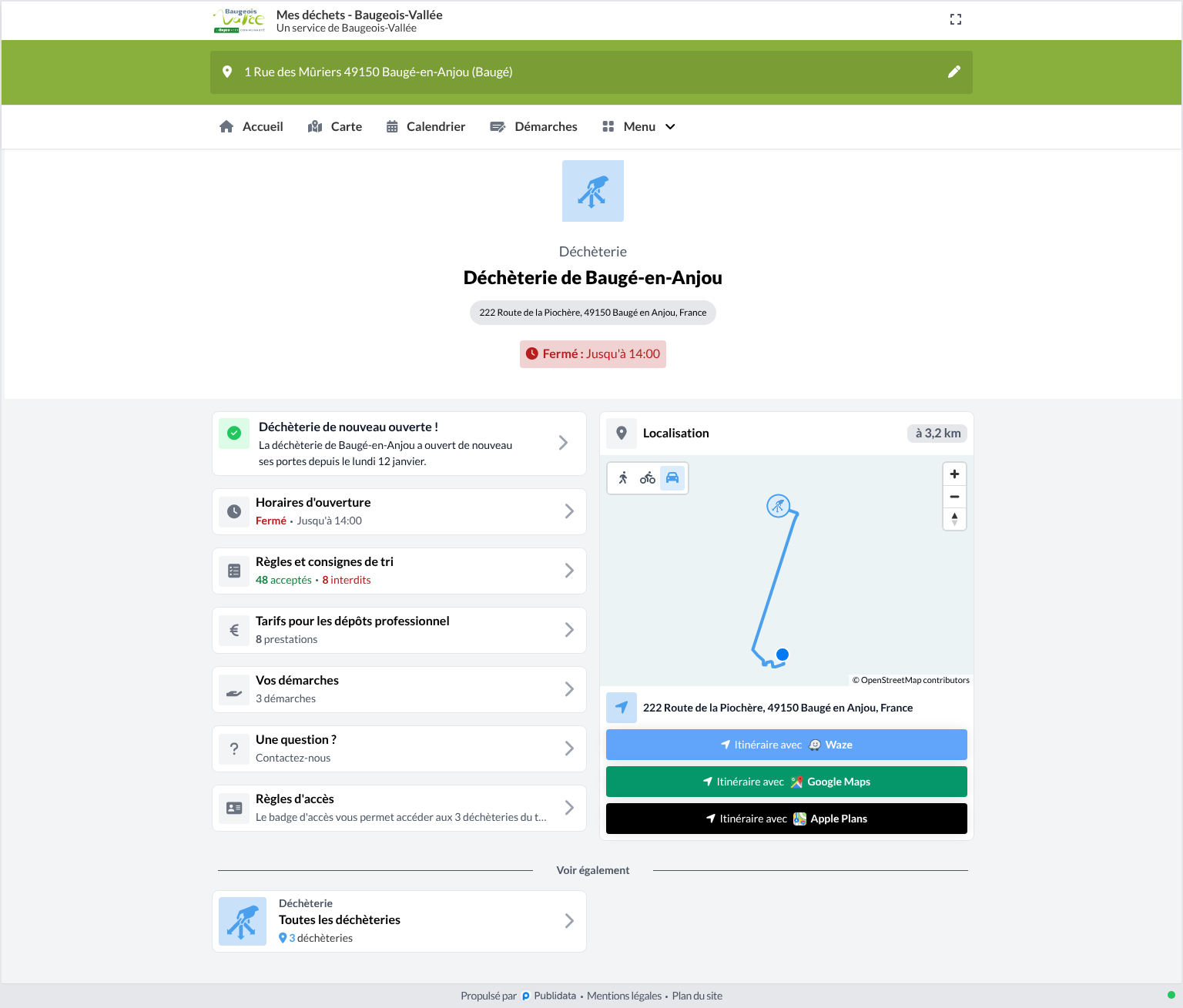
Task: Open itinerary in Google Maps
Action: (786, 782)
